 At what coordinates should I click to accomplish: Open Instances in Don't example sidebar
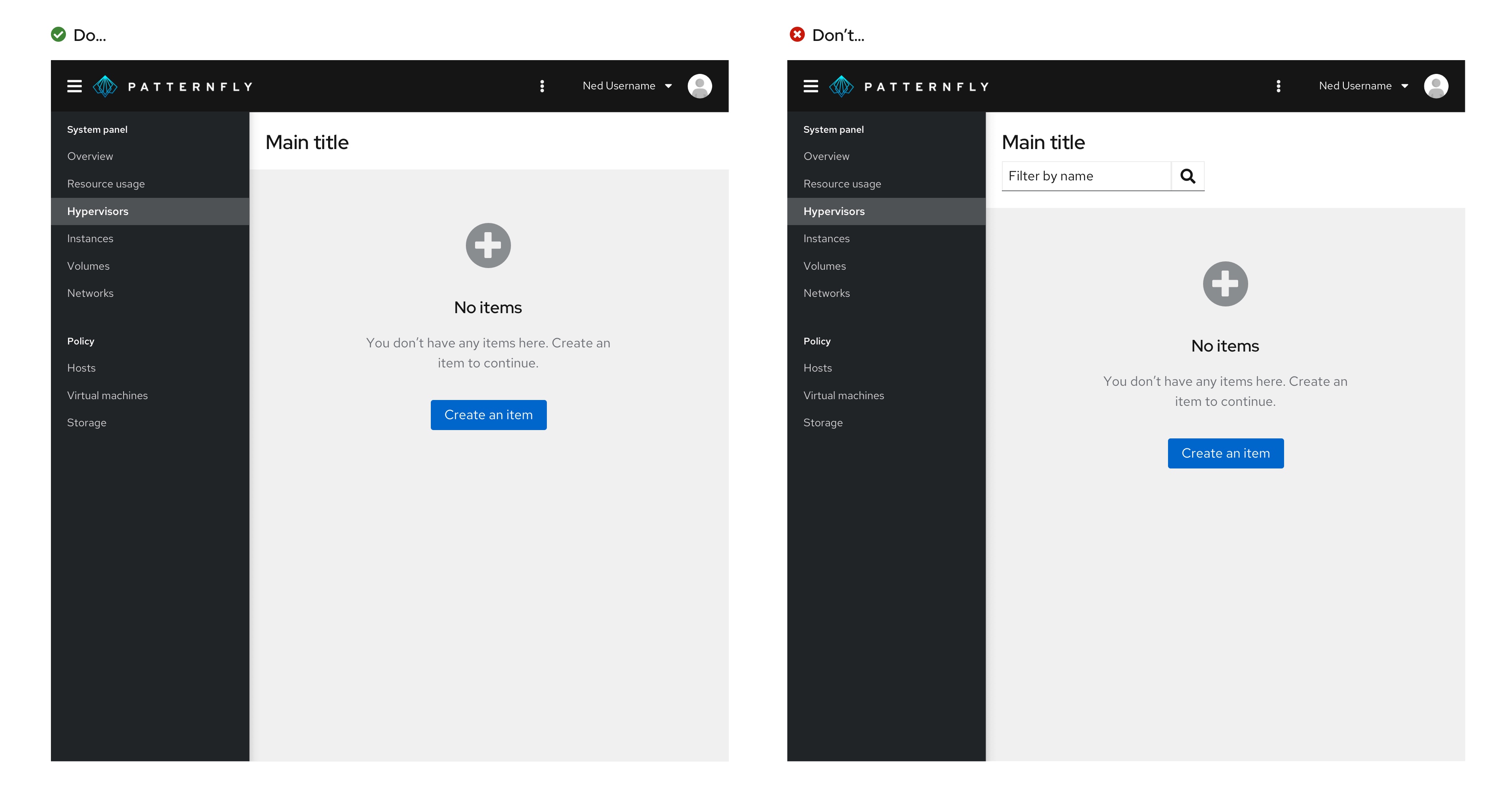click(886, 238)
